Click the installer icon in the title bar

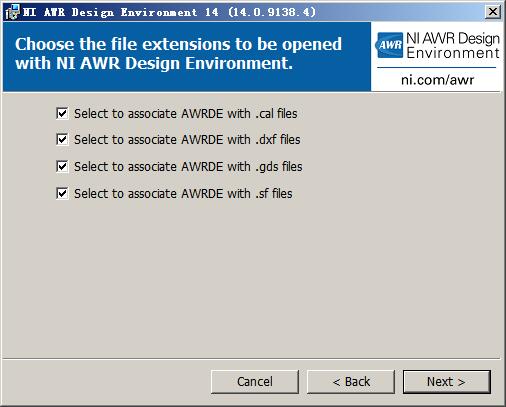[x=12, y=12]
